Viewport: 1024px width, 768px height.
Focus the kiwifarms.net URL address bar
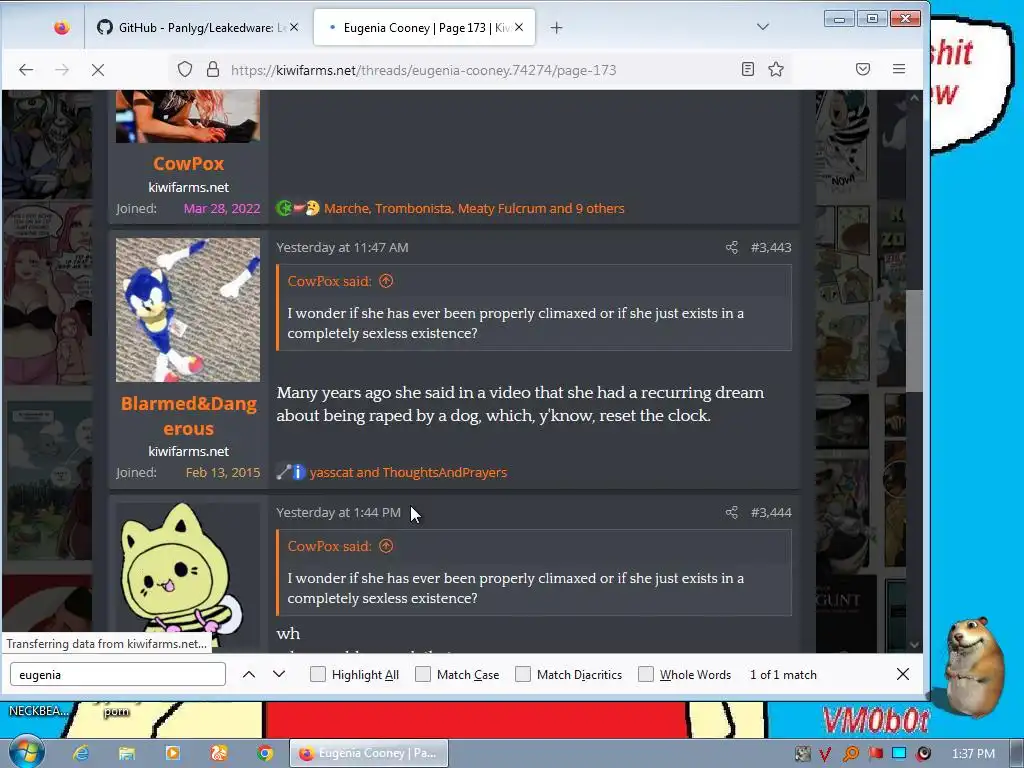(x=423, y=70)
